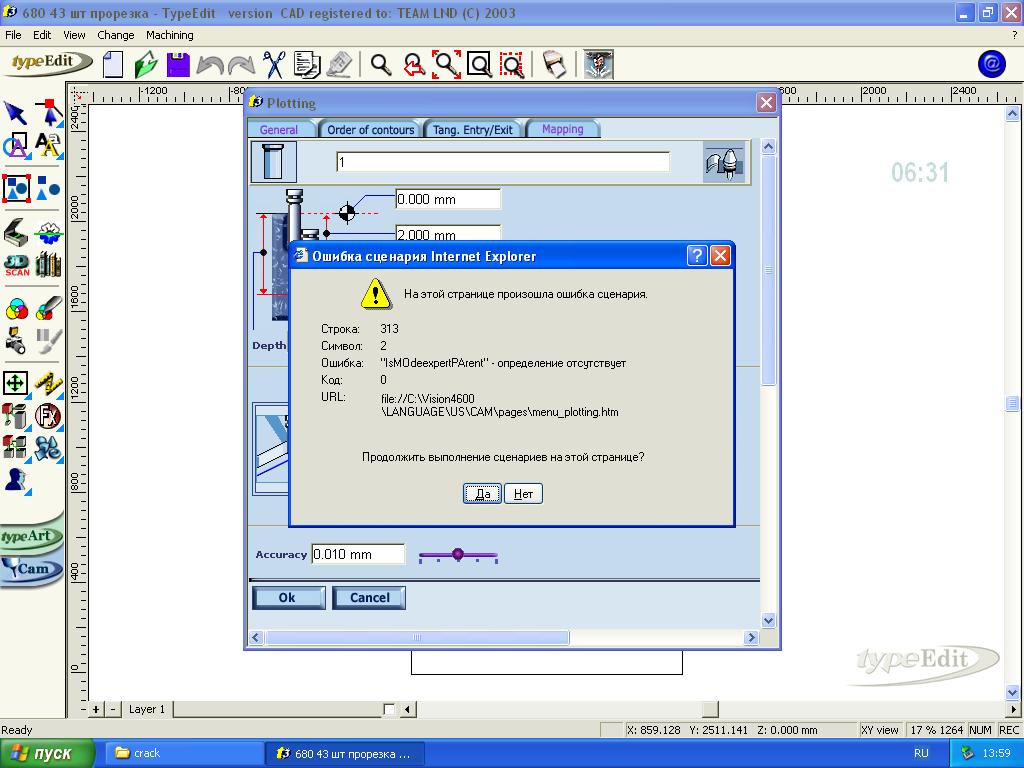Click the books library icon
1024x768 pixels.
pos(48,264)
